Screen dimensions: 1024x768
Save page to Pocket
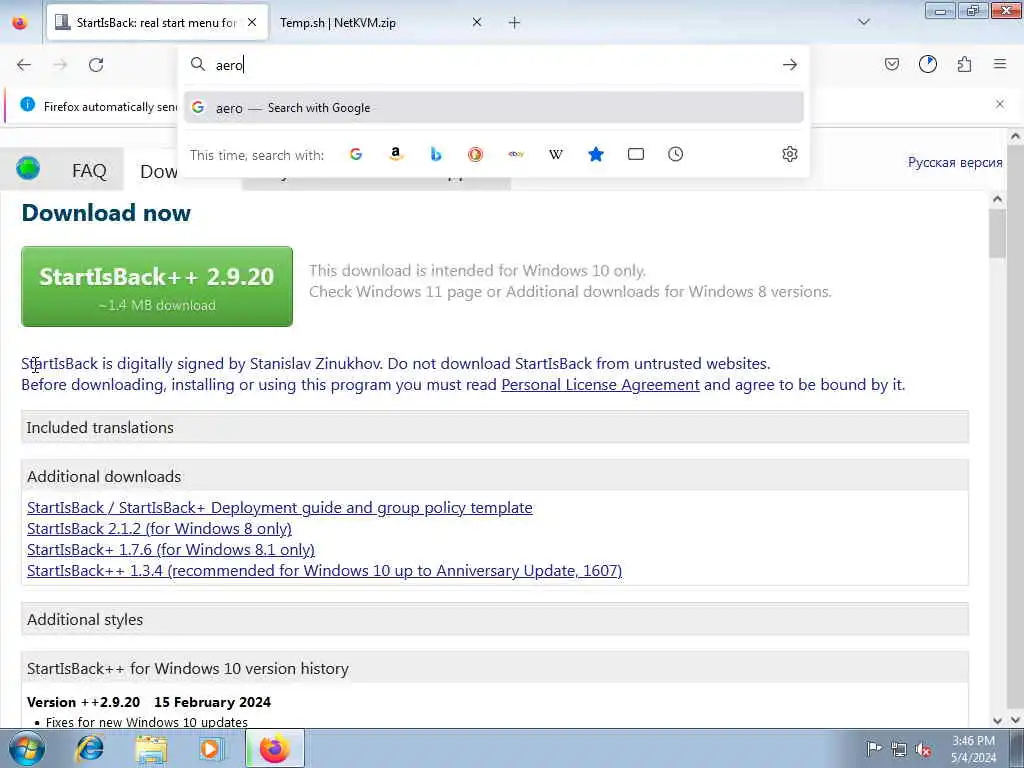click(x=891, y=64)
